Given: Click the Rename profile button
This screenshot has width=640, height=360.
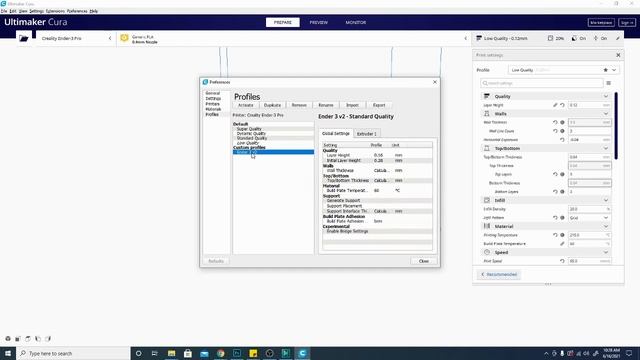Looking at the screenshot, I should pyautogui.click(x=326, y=105).
